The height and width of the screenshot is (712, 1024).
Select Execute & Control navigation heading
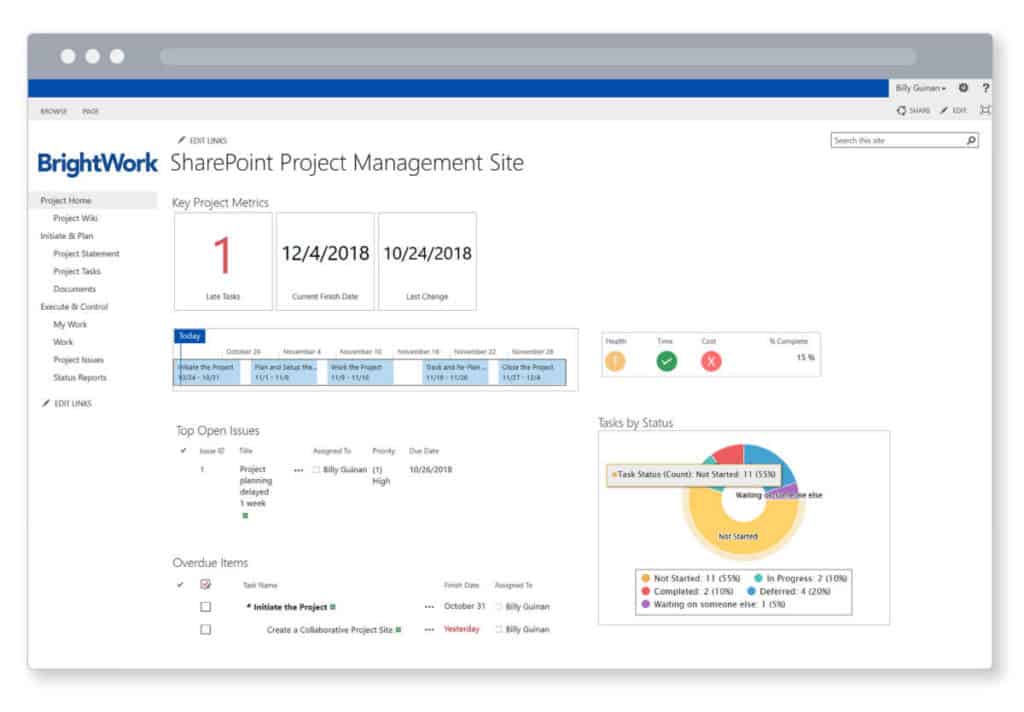pos(74,306)
